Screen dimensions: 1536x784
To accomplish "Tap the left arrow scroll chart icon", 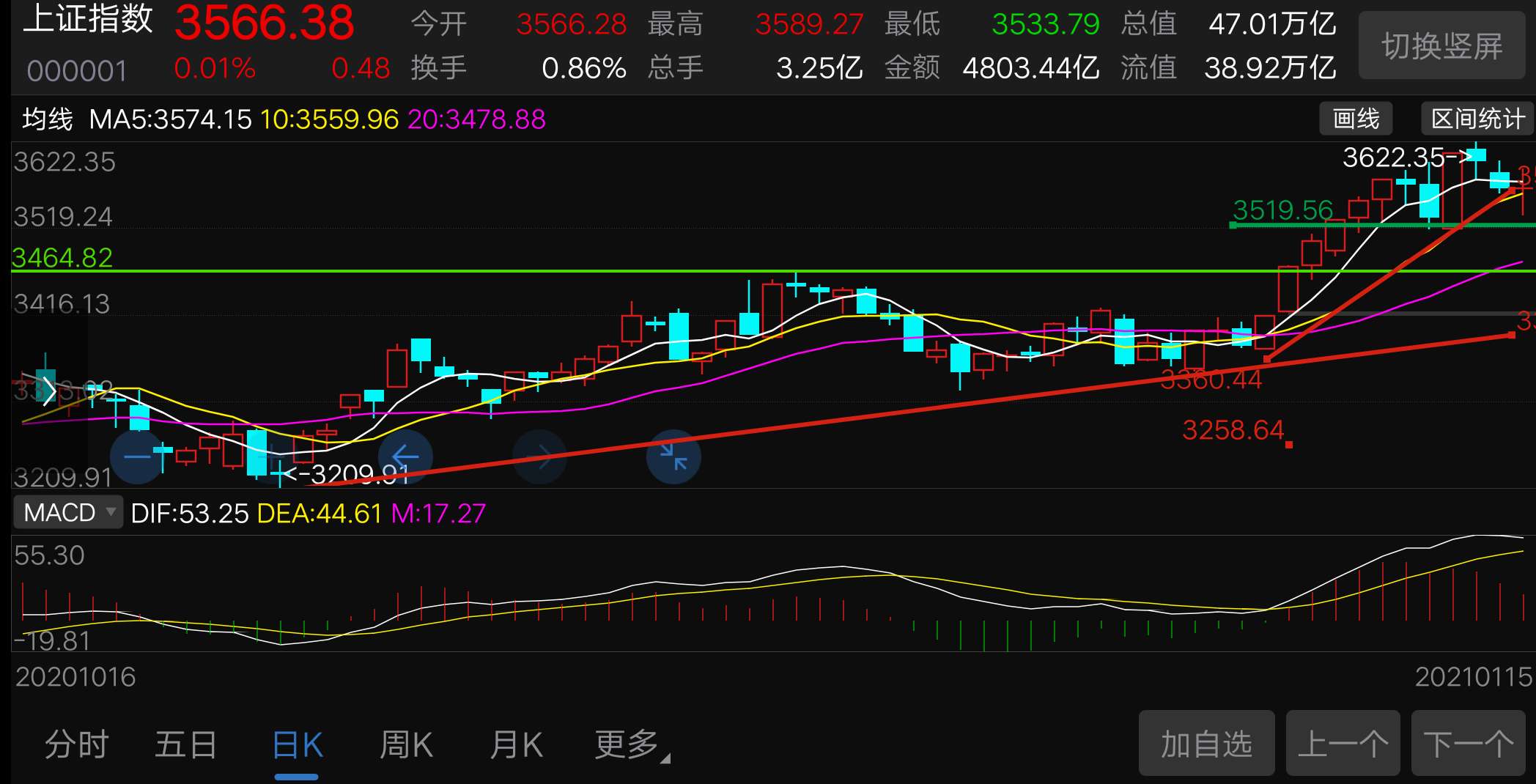I will tap(405, 456).
